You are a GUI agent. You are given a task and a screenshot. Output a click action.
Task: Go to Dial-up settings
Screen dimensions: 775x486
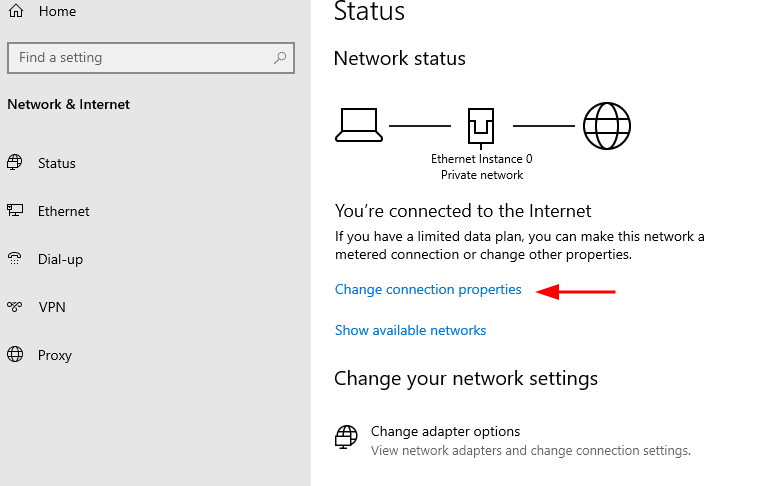60,260
